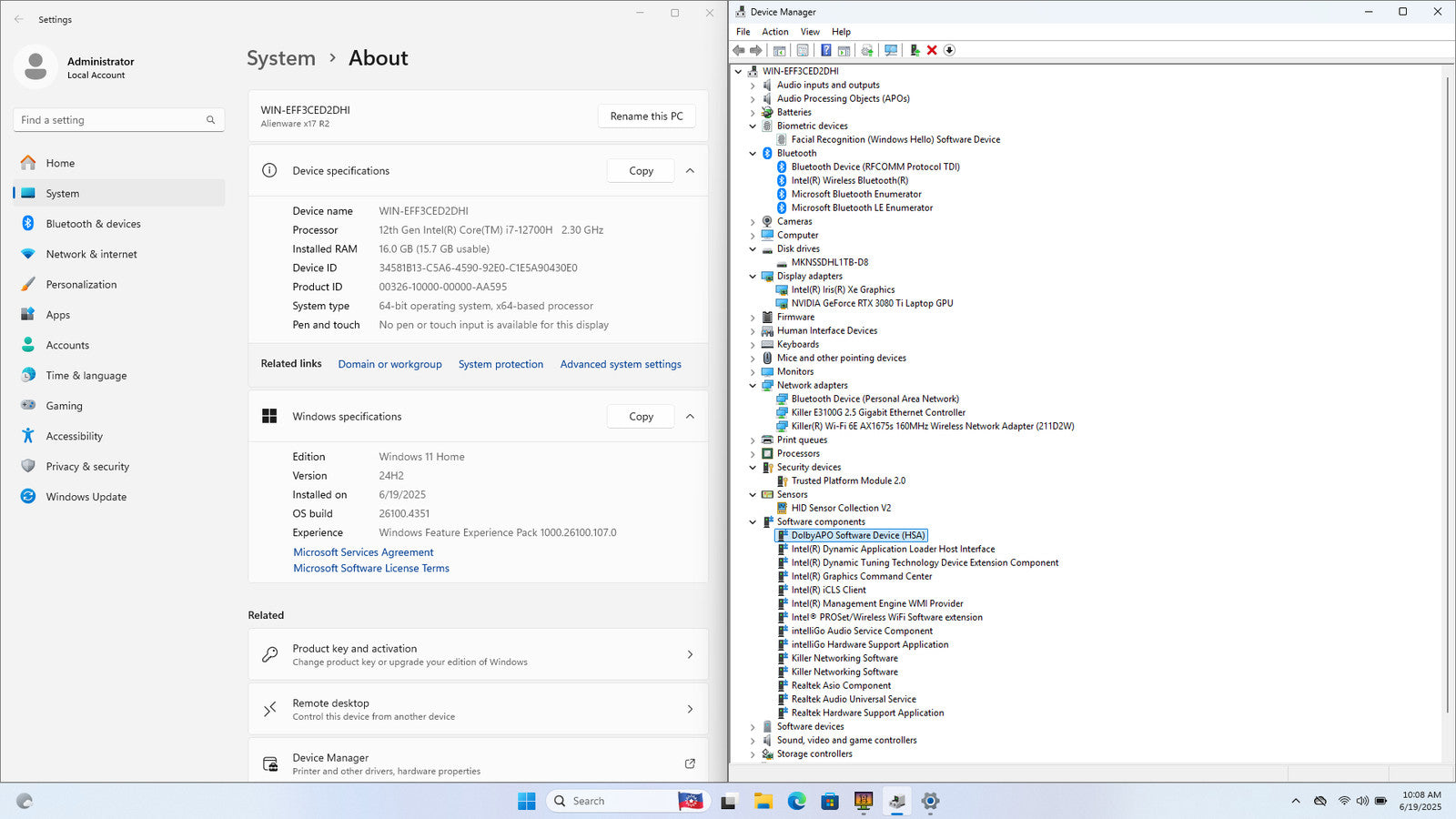This screenshot has width=1456, height=819.
Task: Expand the Keyboards device category
Action: pyautogui.click(x=753, y=345)
